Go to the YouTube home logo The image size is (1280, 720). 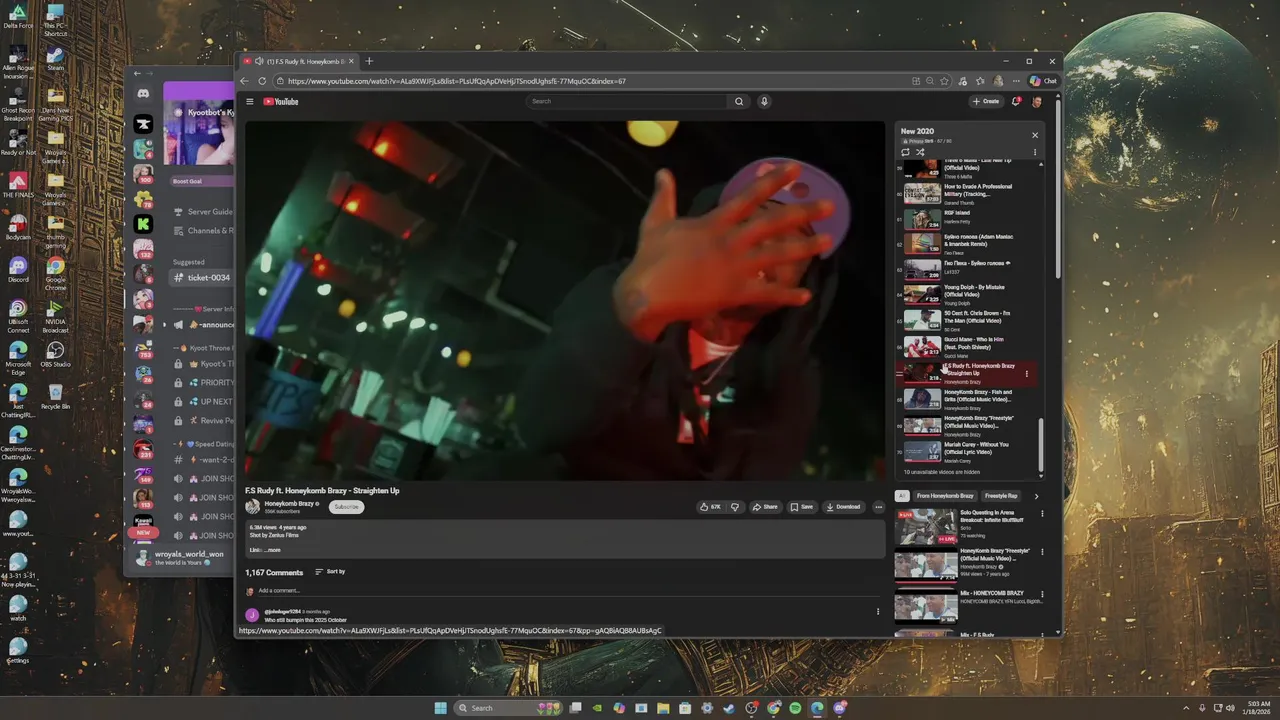coord(281,101)
